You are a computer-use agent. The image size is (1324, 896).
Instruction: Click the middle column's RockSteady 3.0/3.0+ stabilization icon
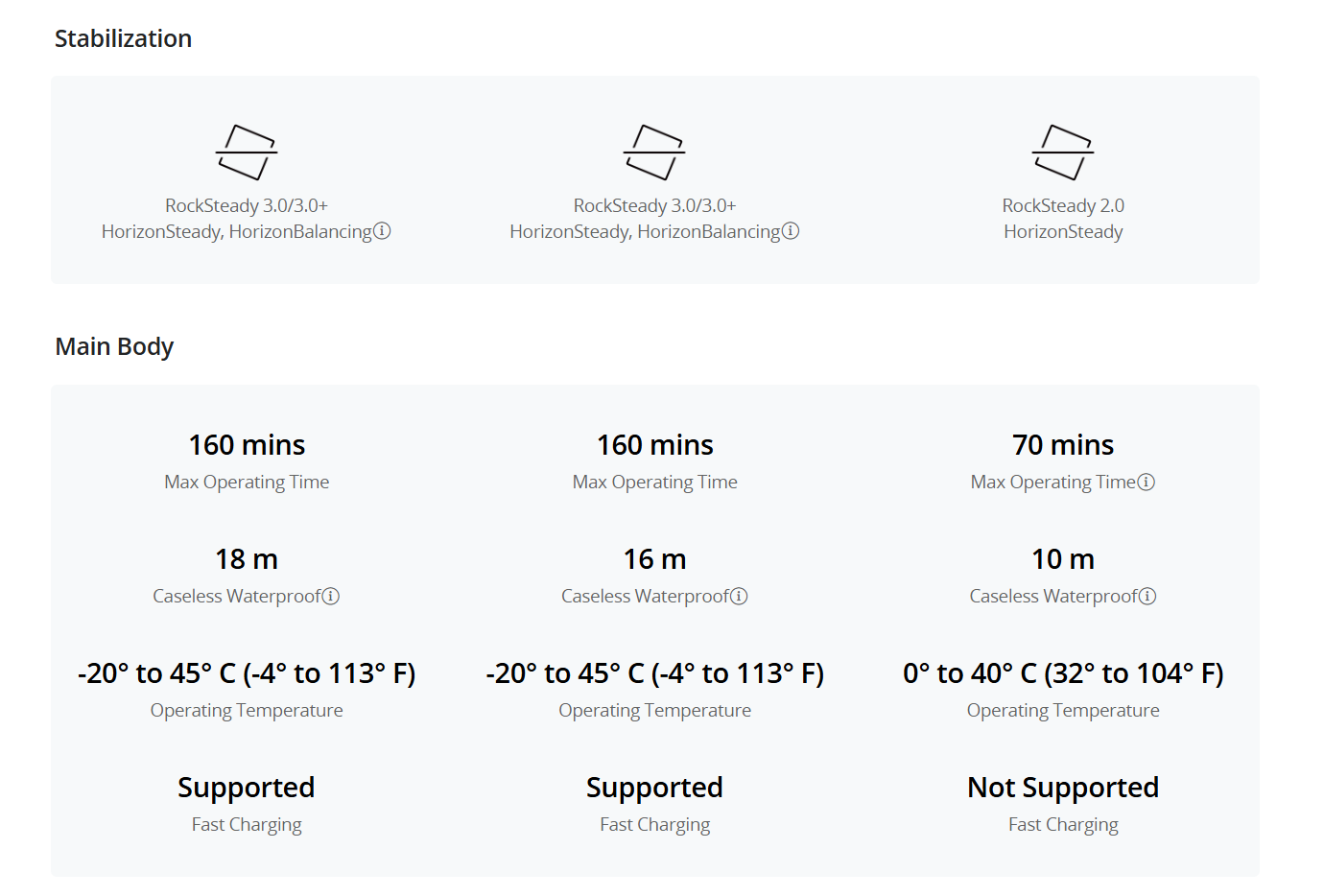coord(654,153)
